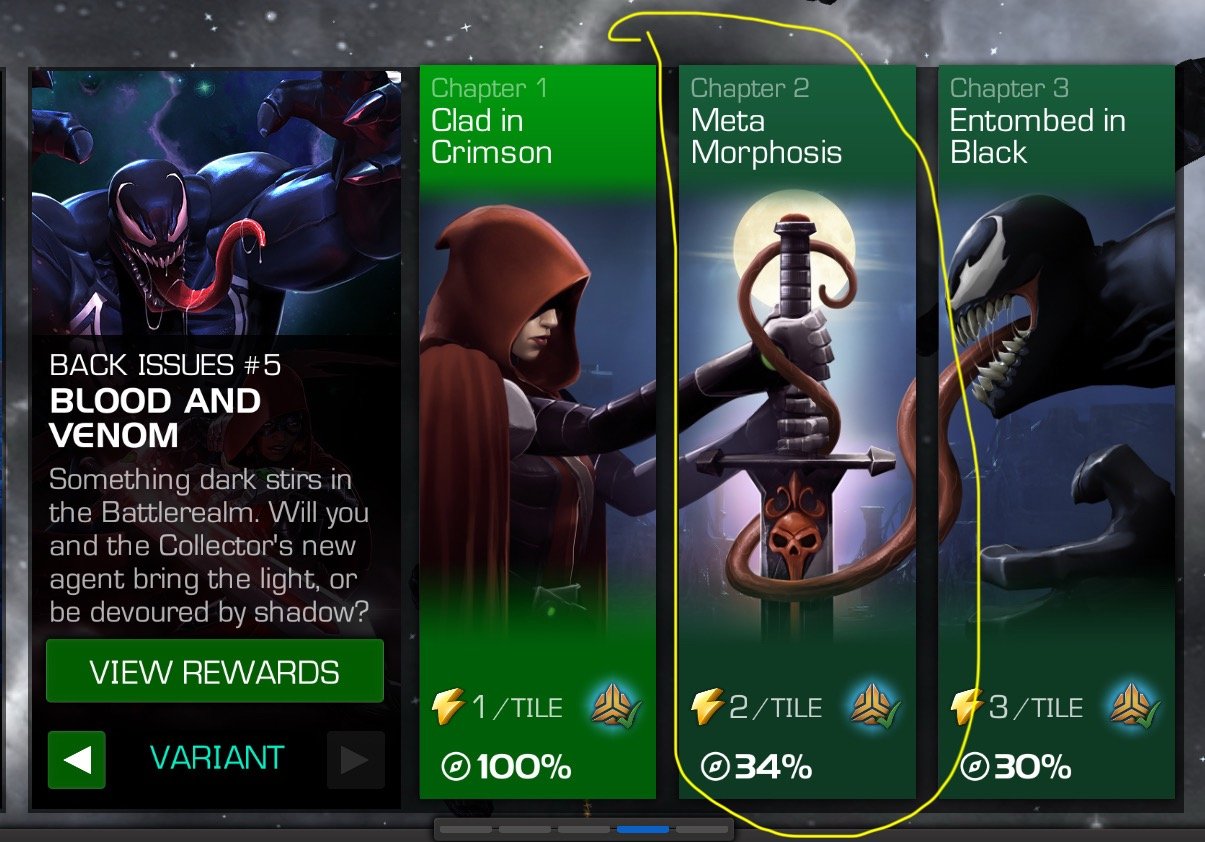Click the Blood and Venom event title

coord(155,417)
